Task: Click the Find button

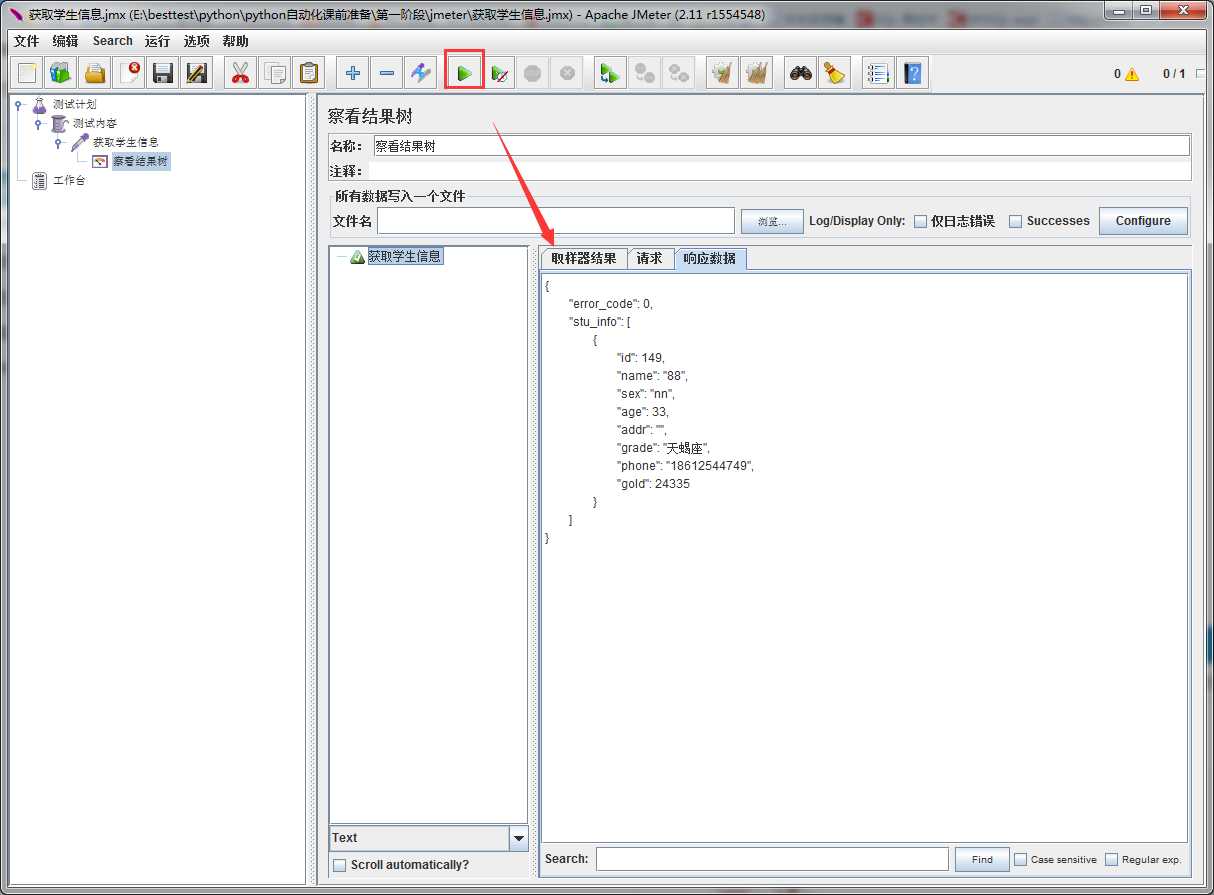Action: 982,859
